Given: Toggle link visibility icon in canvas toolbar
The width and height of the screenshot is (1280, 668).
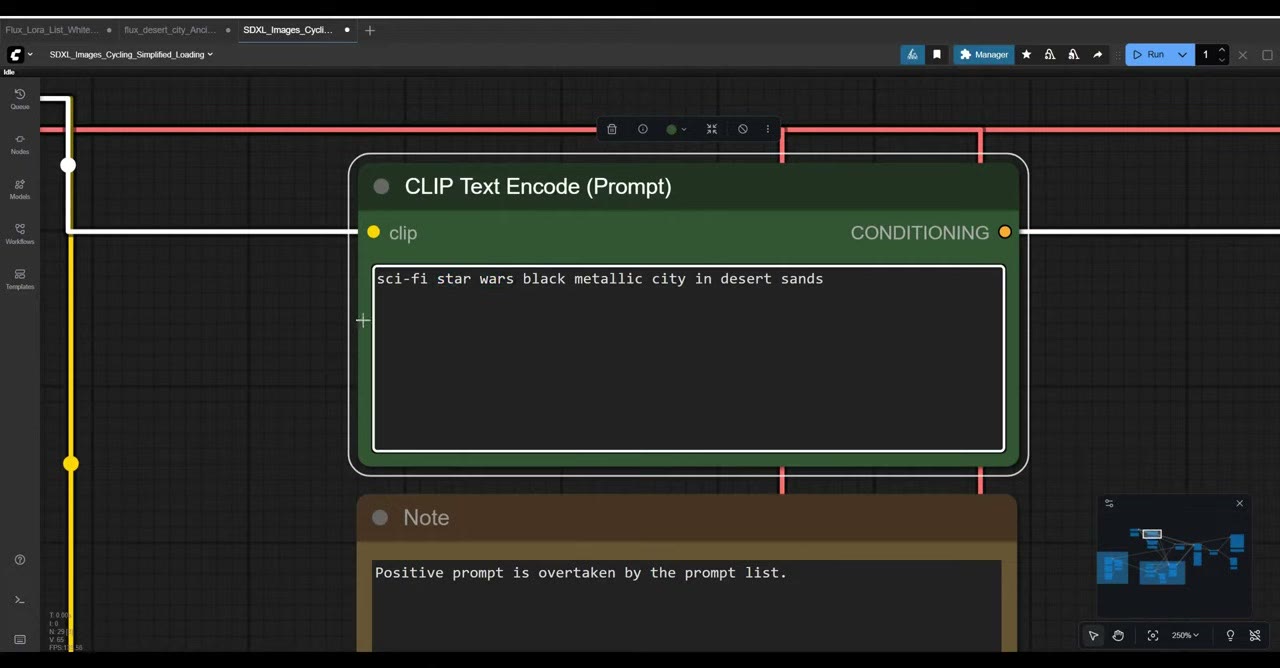Looking at the screenshot, I should [1255, 635].
